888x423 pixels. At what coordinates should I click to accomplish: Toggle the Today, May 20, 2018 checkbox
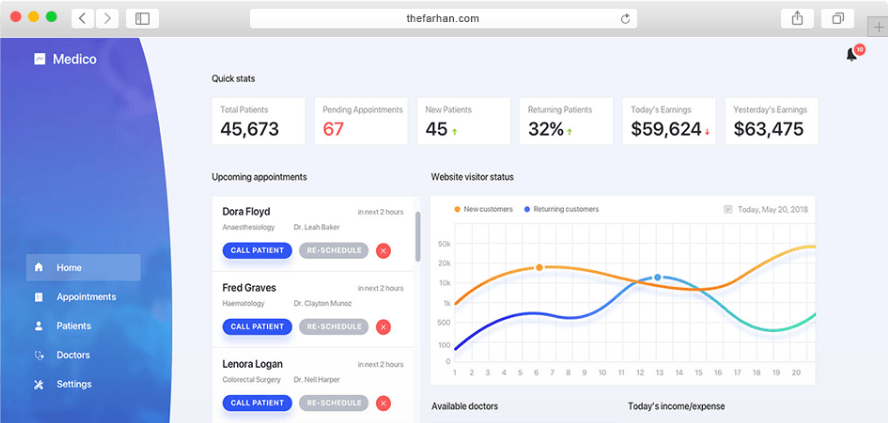728,210
